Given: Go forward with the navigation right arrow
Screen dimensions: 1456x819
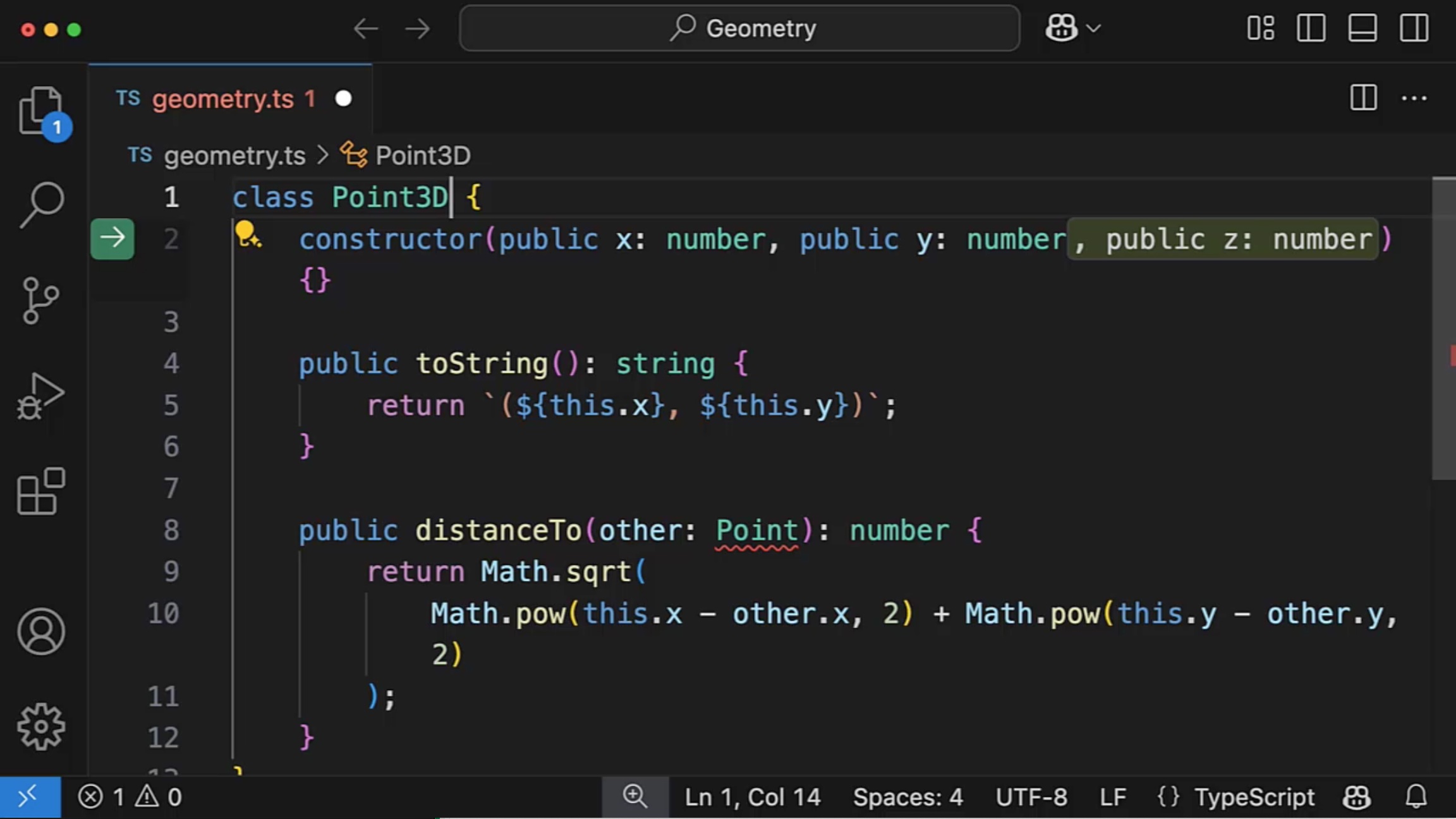Looking at the screenshot, I should (x=417, y=28).
